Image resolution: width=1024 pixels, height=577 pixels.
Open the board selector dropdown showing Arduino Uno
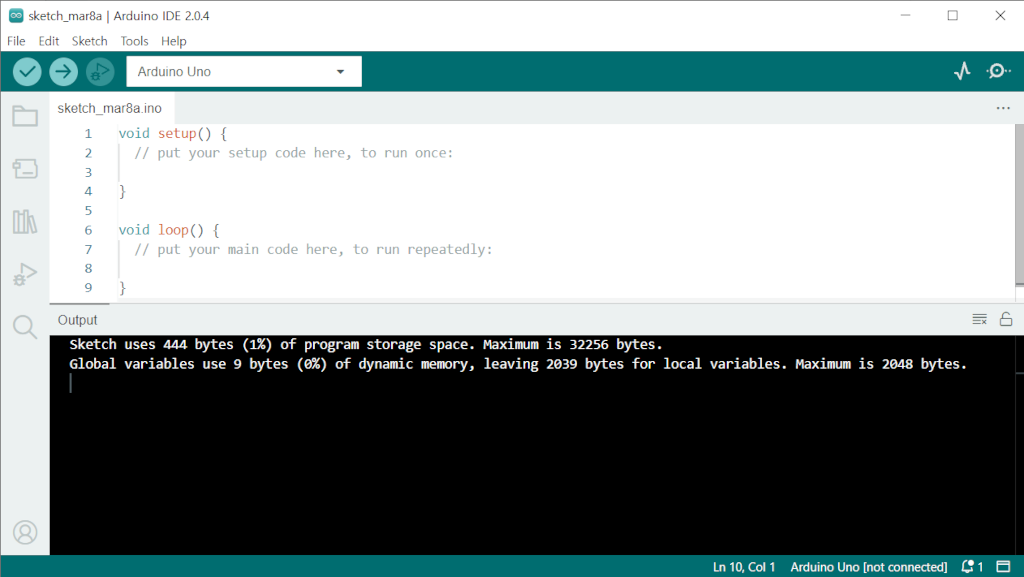[244, 72]
